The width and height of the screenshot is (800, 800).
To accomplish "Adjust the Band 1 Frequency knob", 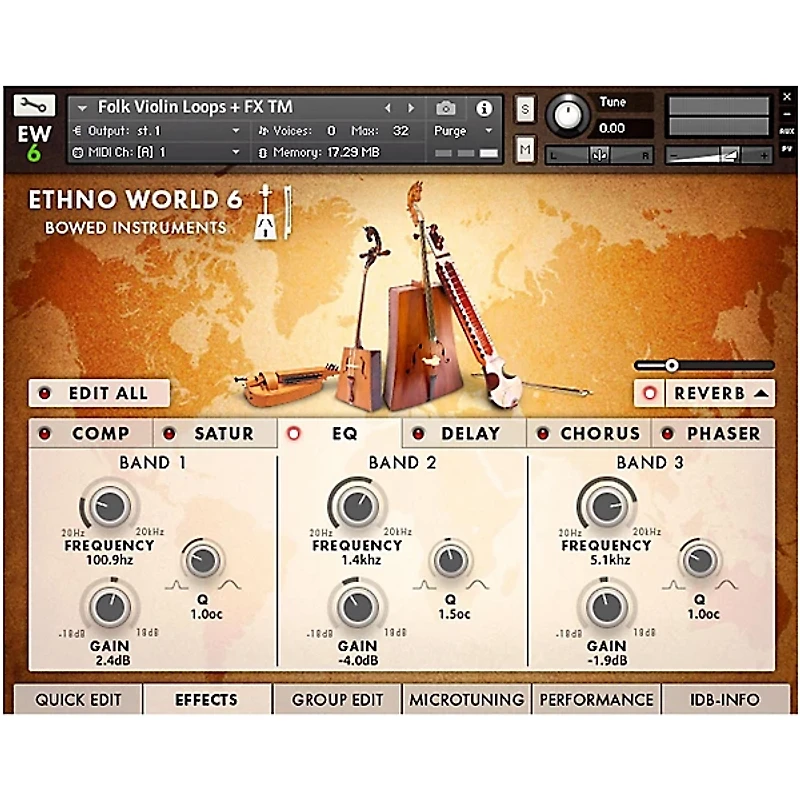I will click(108, 505).
